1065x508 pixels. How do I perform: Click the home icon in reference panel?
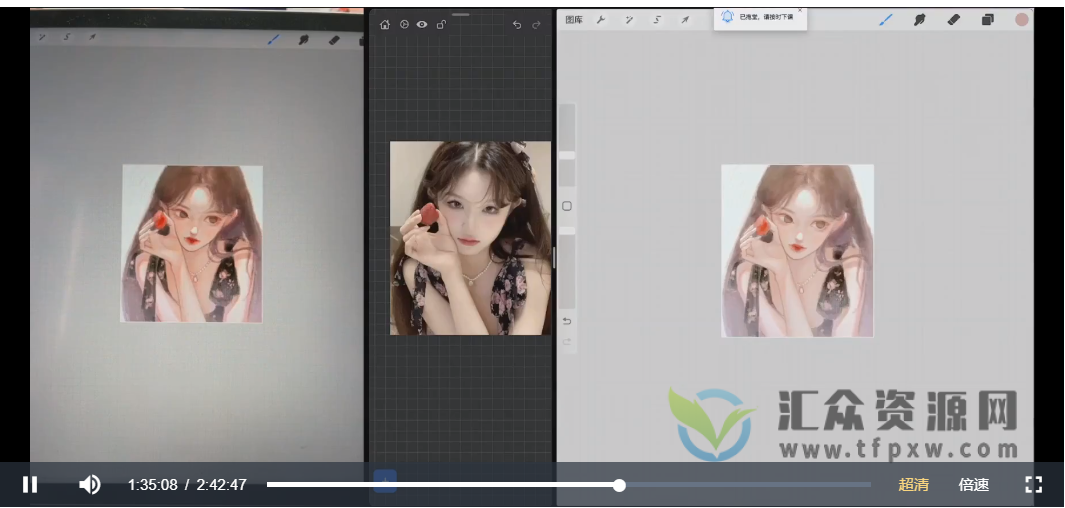pyautogui.click(x=385, y=25)
